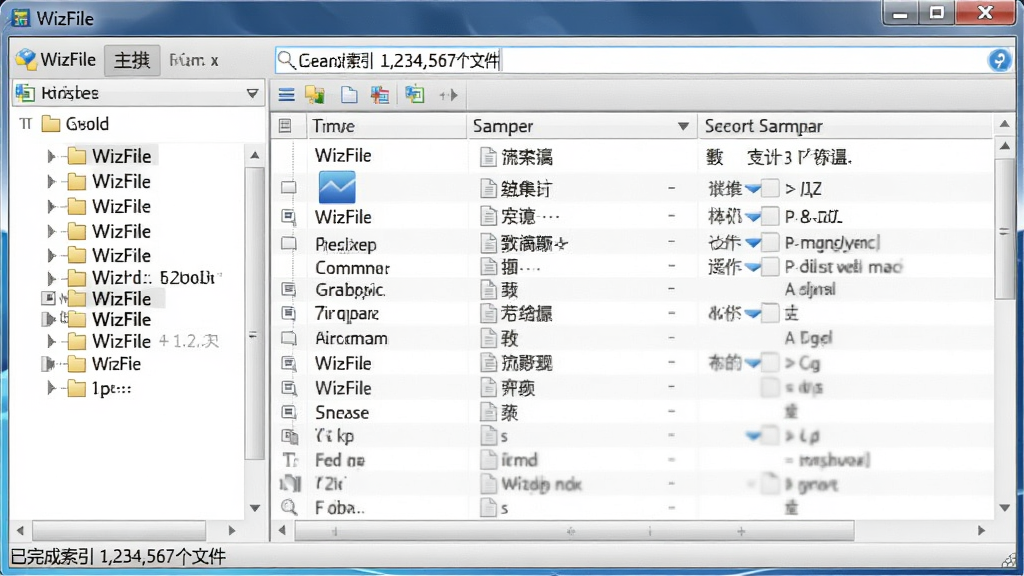Click the green-bordered window toolbar icon

414,95
